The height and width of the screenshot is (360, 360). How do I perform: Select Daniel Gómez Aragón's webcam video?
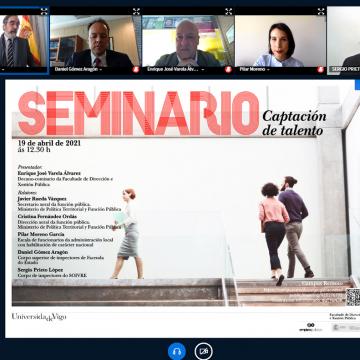[x=95, y=41]
